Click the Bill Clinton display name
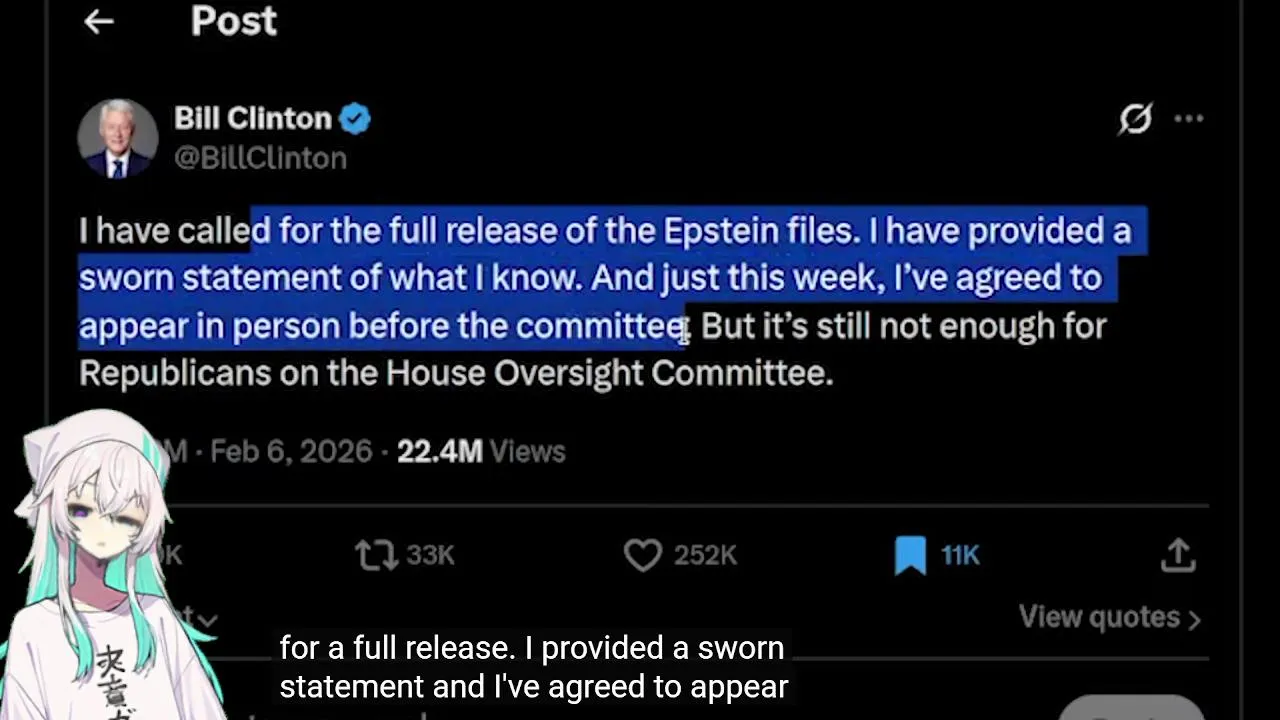The width and height of the screenshot is (1280, 720). pos(252,119)
